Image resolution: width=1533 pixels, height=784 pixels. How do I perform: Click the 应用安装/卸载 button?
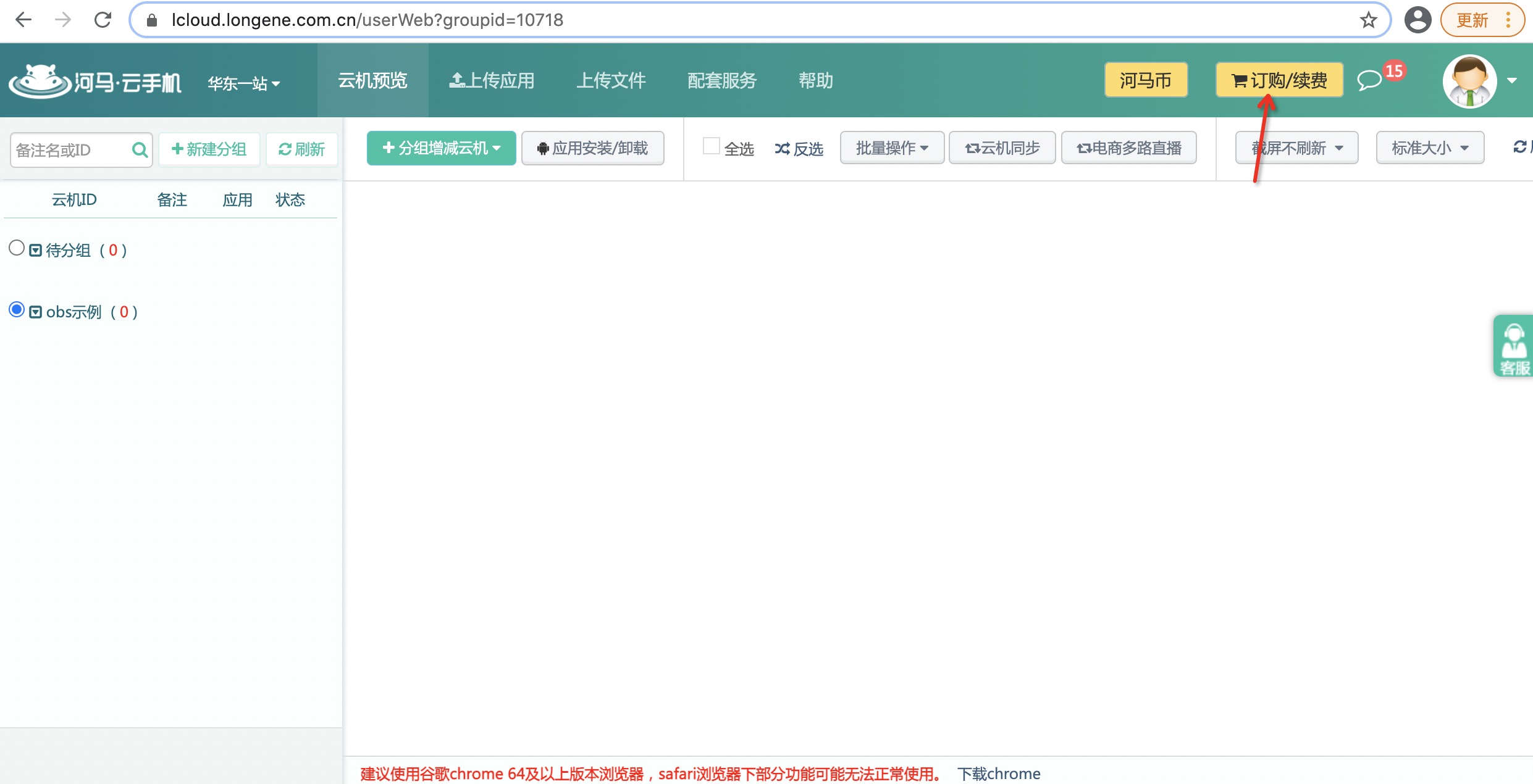pos(592,148)
